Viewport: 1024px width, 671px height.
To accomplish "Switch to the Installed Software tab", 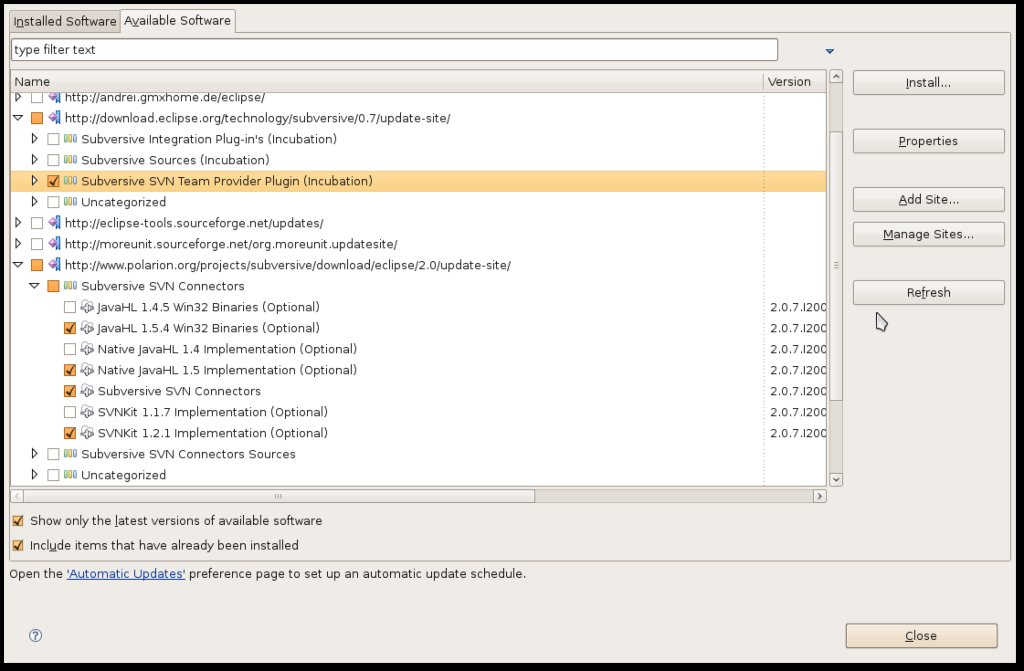I will click(x=65, y=21).
